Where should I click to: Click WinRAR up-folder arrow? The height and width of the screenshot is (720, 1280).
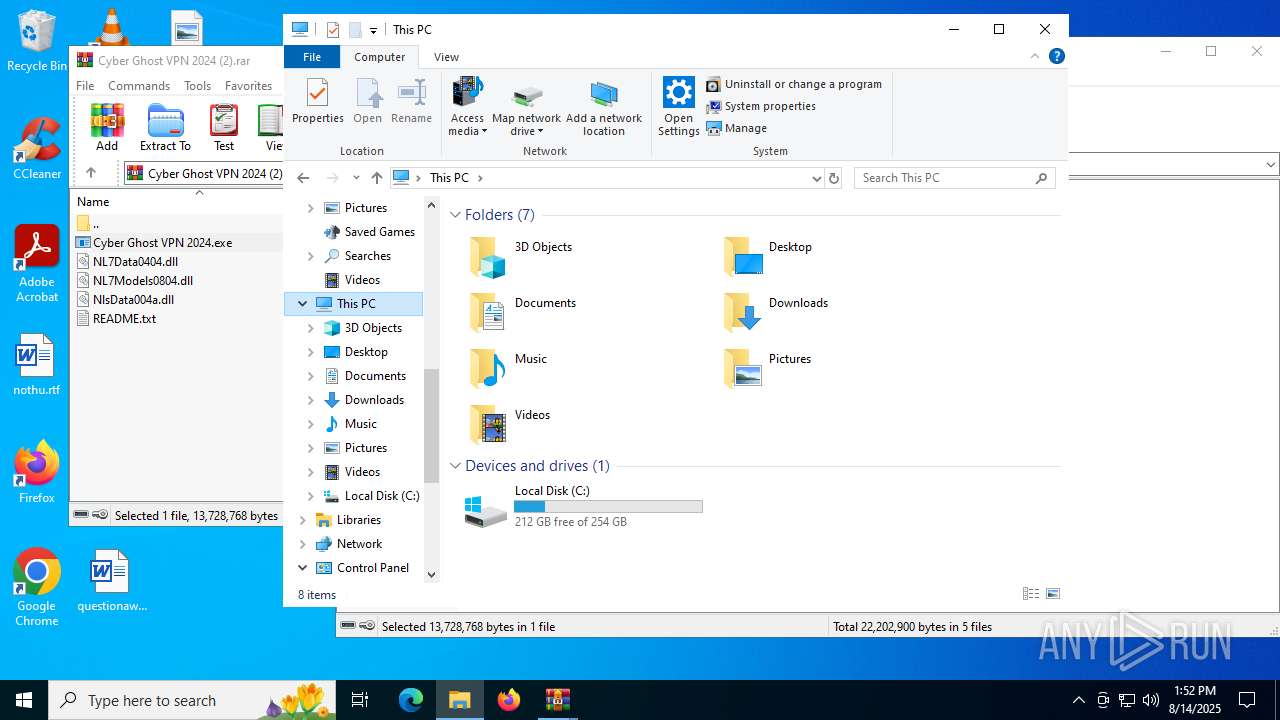pos(91,173)
